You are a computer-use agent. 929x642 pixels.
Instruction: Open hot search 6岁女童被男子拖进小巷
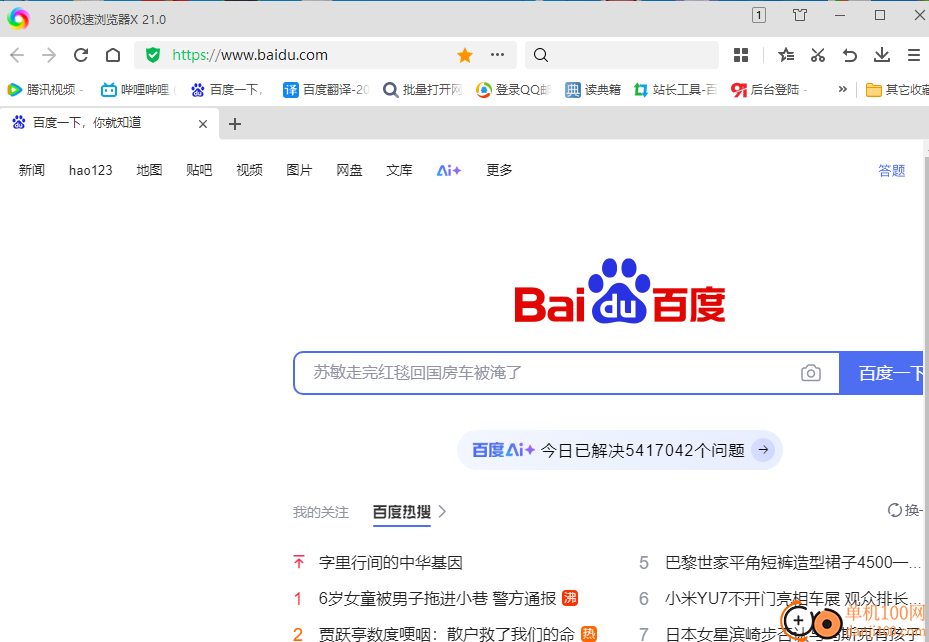[437, 598]
